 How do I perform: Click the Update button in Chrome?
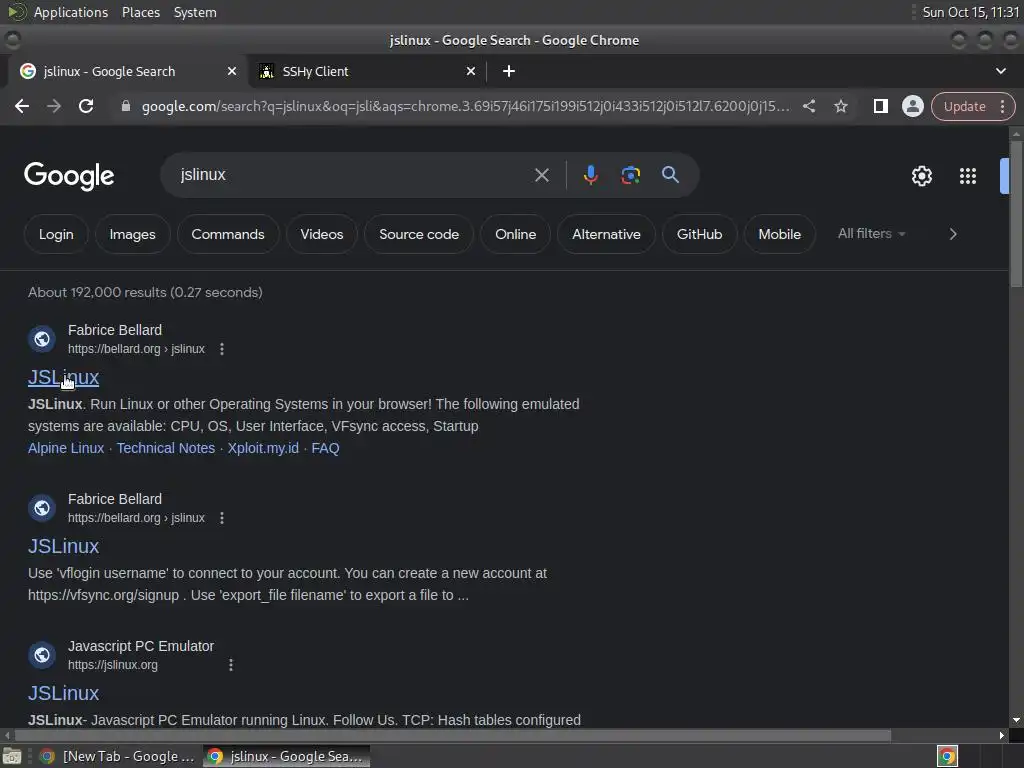point(964,106)
